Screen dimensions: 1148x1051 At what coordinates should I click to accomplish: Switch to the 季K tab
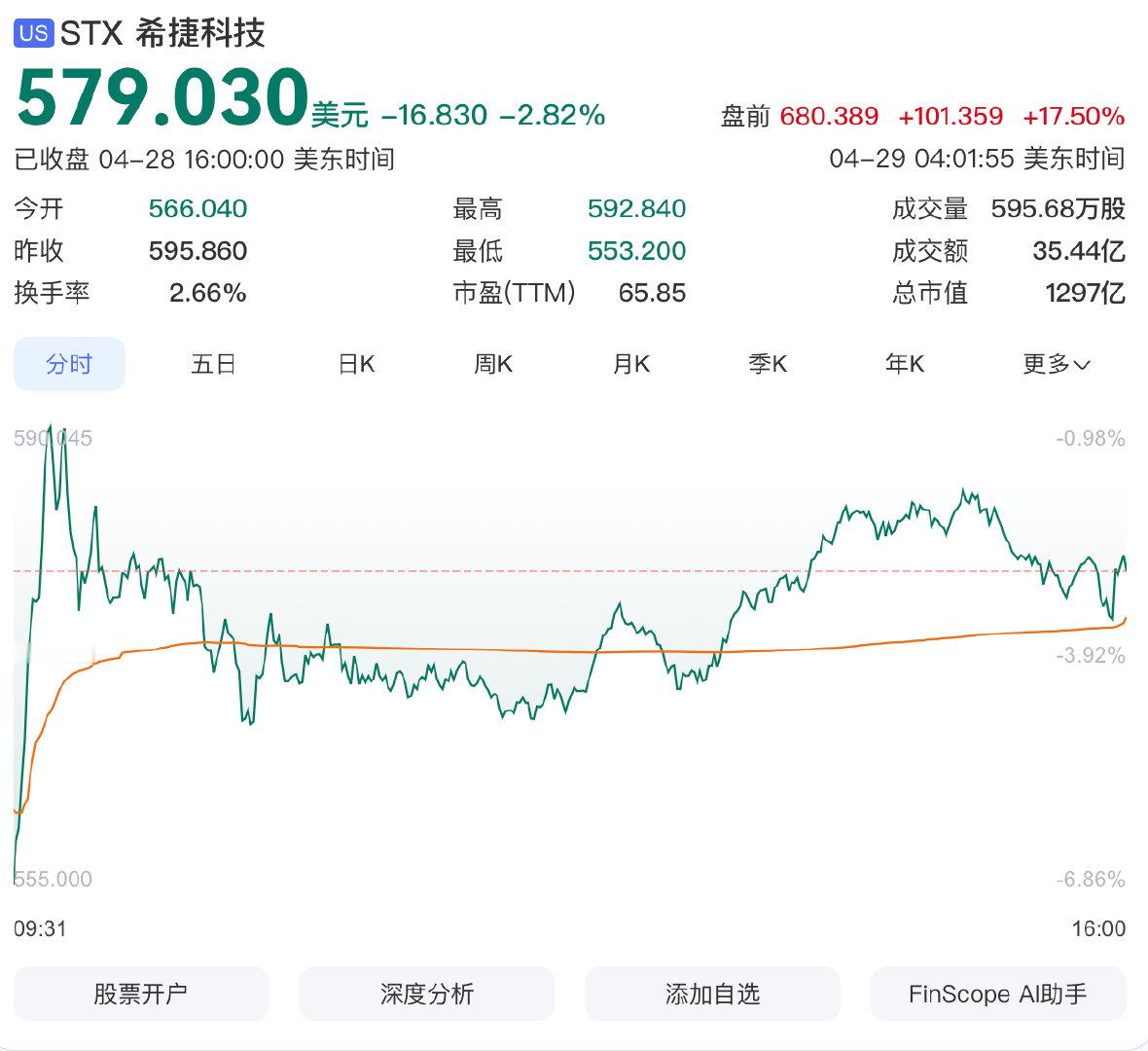pos(769,363)
